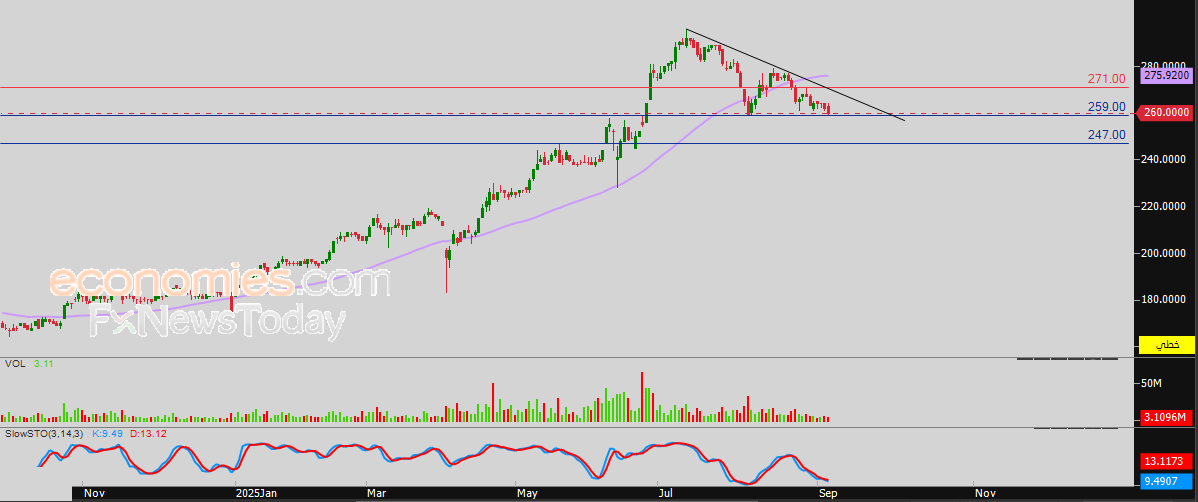The width and height of the screenshot is (1198, 502).
Task: Click the 259.00 support level label
Action: click(1106, 107)
